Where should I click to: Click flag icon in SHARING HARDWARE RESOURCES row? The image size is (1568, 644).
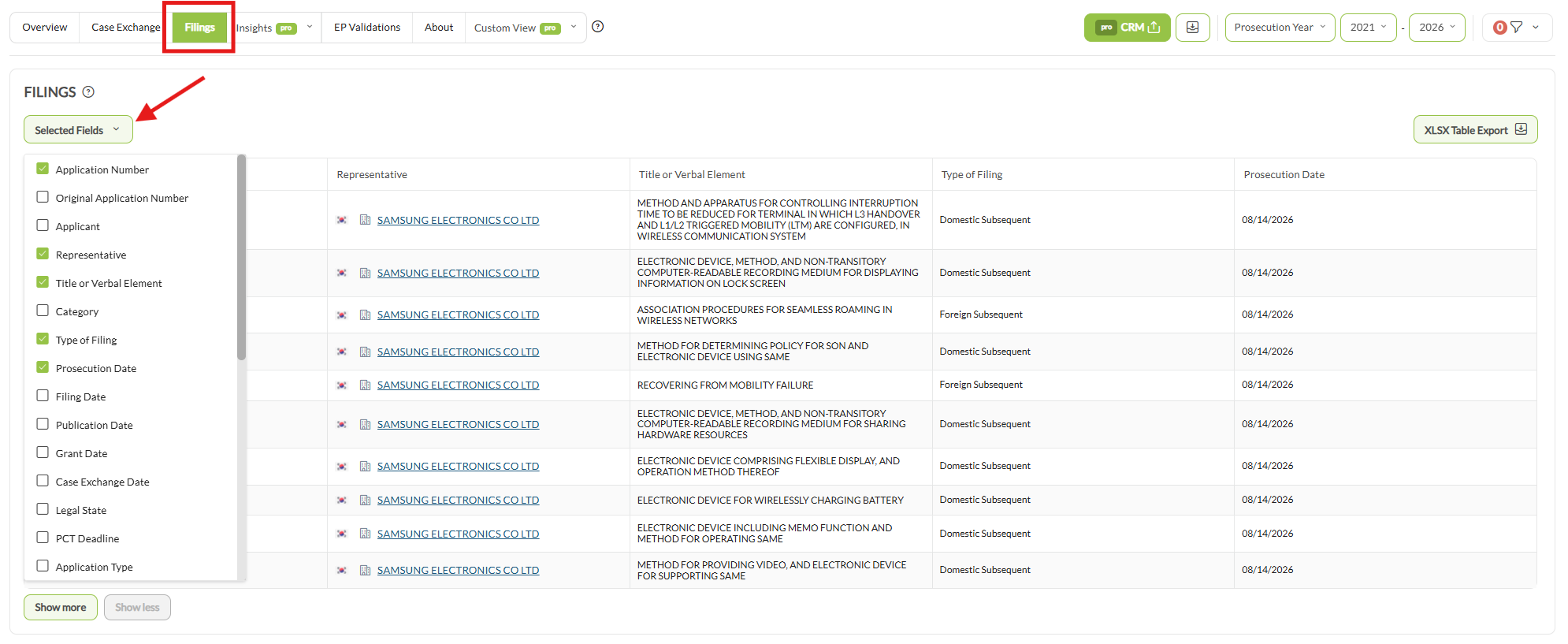[x=341, y=425]
